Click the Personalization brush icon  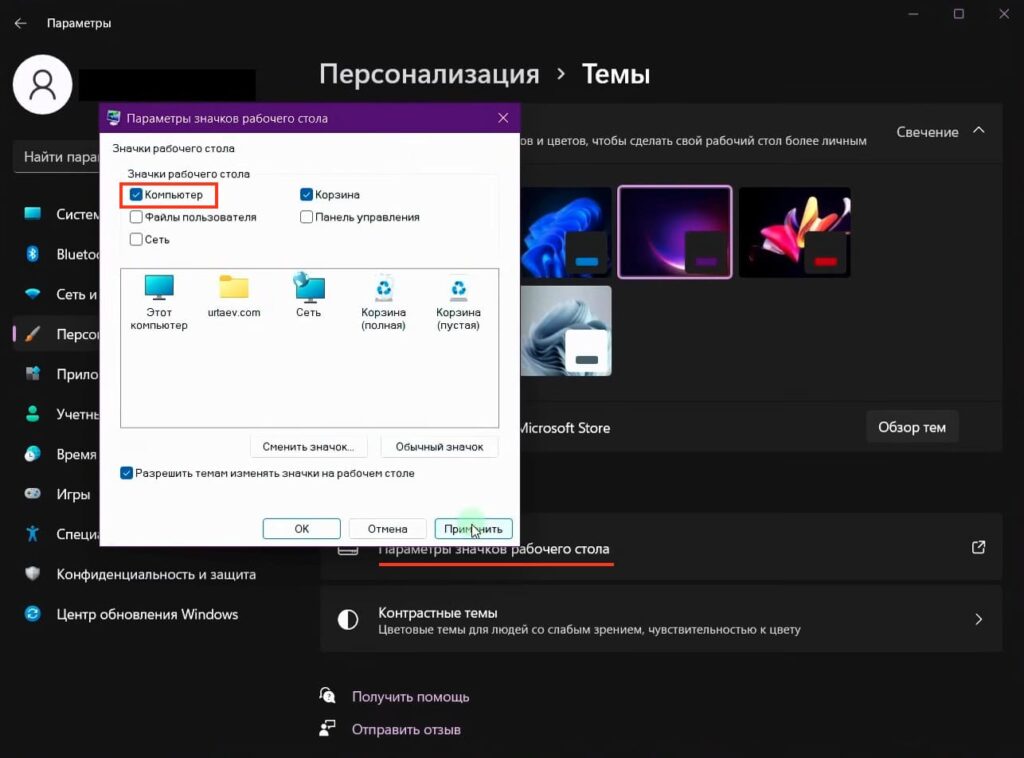[33, 334]
